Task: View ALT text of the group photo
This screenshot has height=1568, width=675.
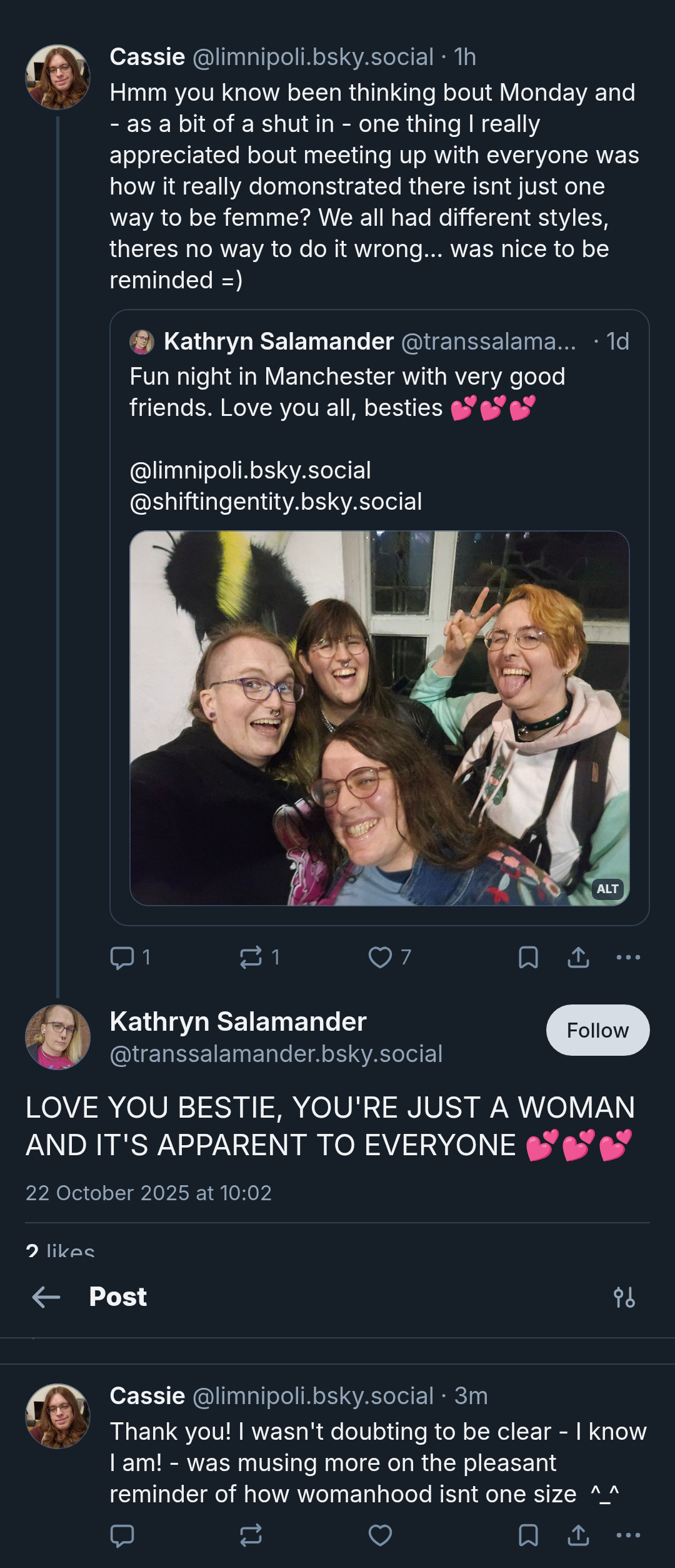Action: [x=607, y=889]
